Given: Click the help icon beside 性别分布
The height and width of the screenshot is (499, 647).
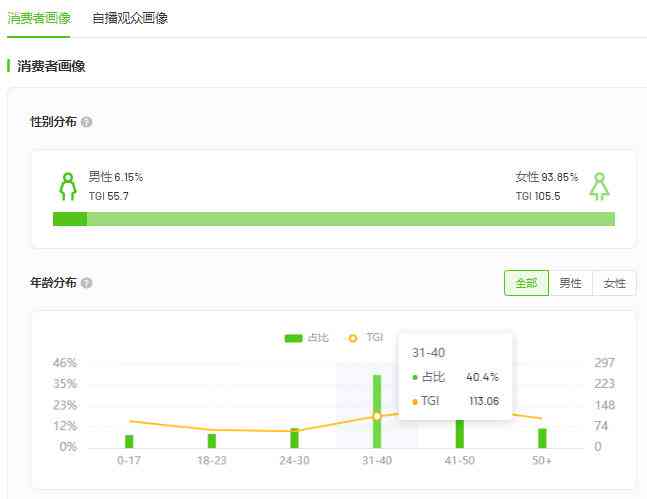Looking at the screenshot, I should point(86,122).
